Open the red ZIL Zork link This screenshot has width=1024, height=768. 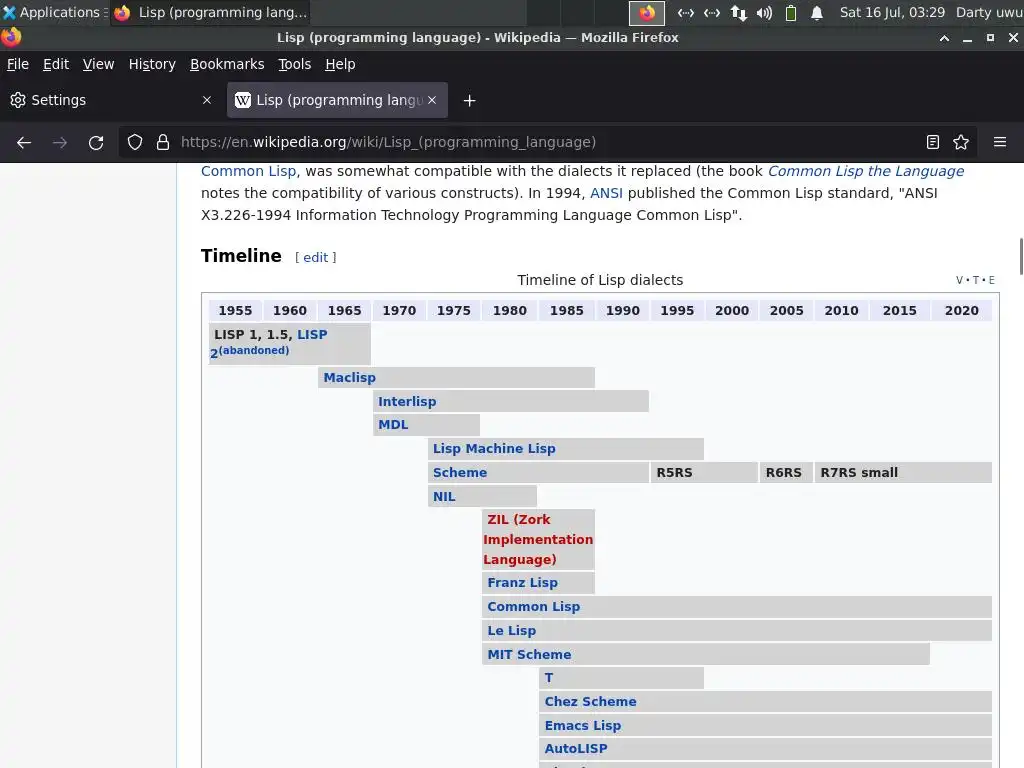click(538, 539)
